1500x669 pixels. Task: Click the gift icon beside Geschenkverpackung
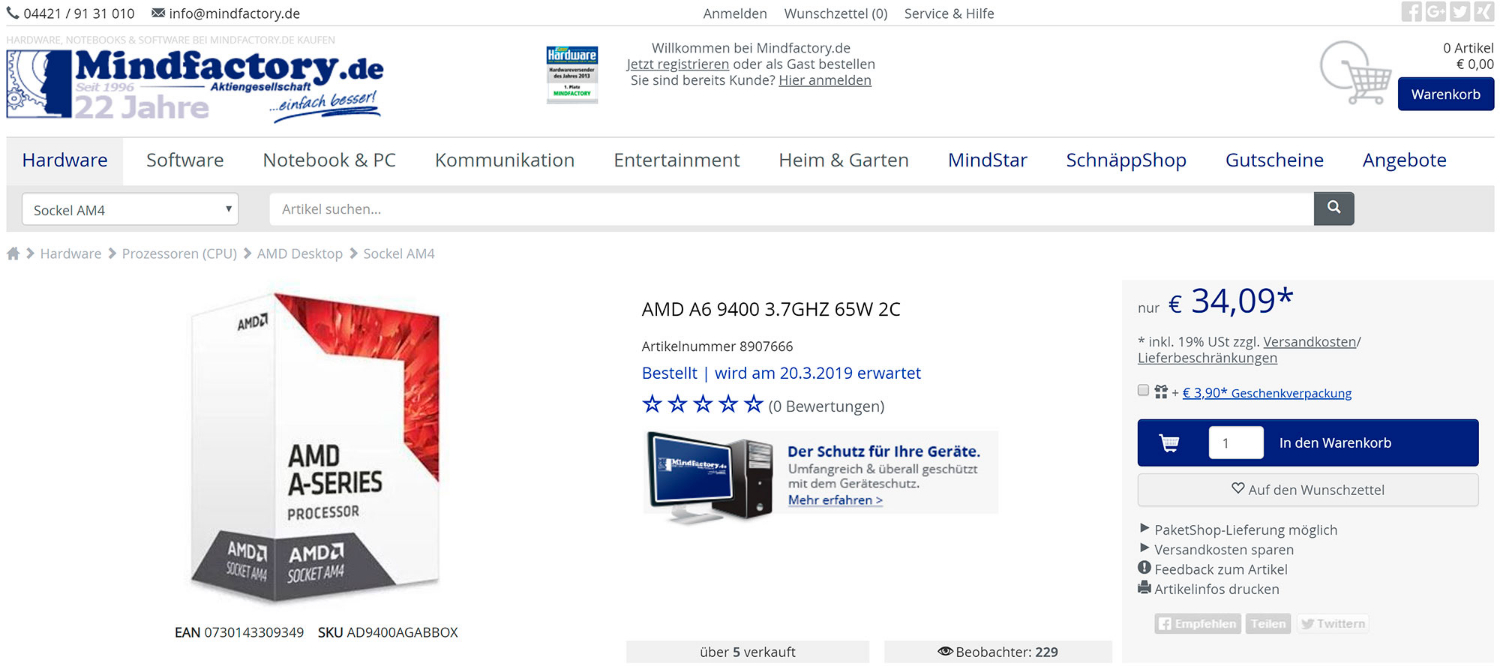[1161, 392]
